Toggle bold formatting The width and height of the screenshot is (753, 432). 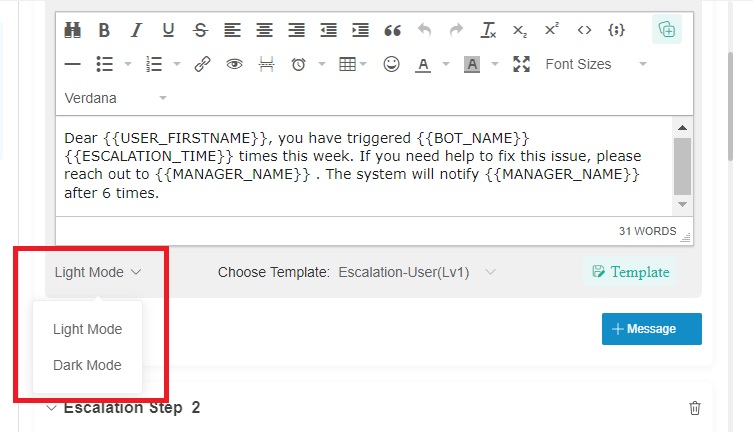pyautogui.click(x=104, y=30)
